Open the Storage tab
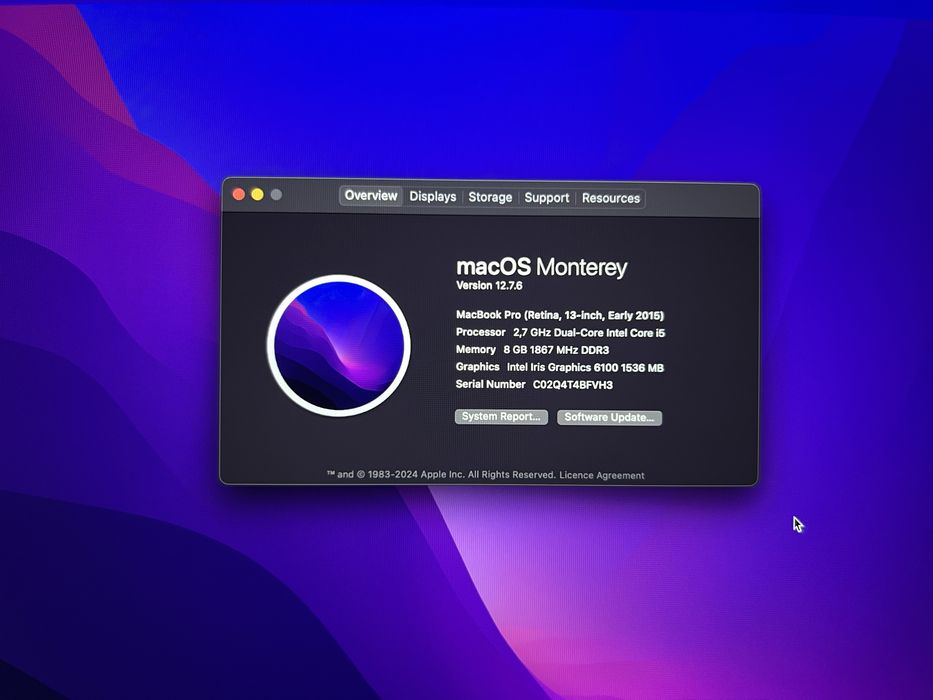Viewport: 933px width, 700px height. [x=490, y=197]
